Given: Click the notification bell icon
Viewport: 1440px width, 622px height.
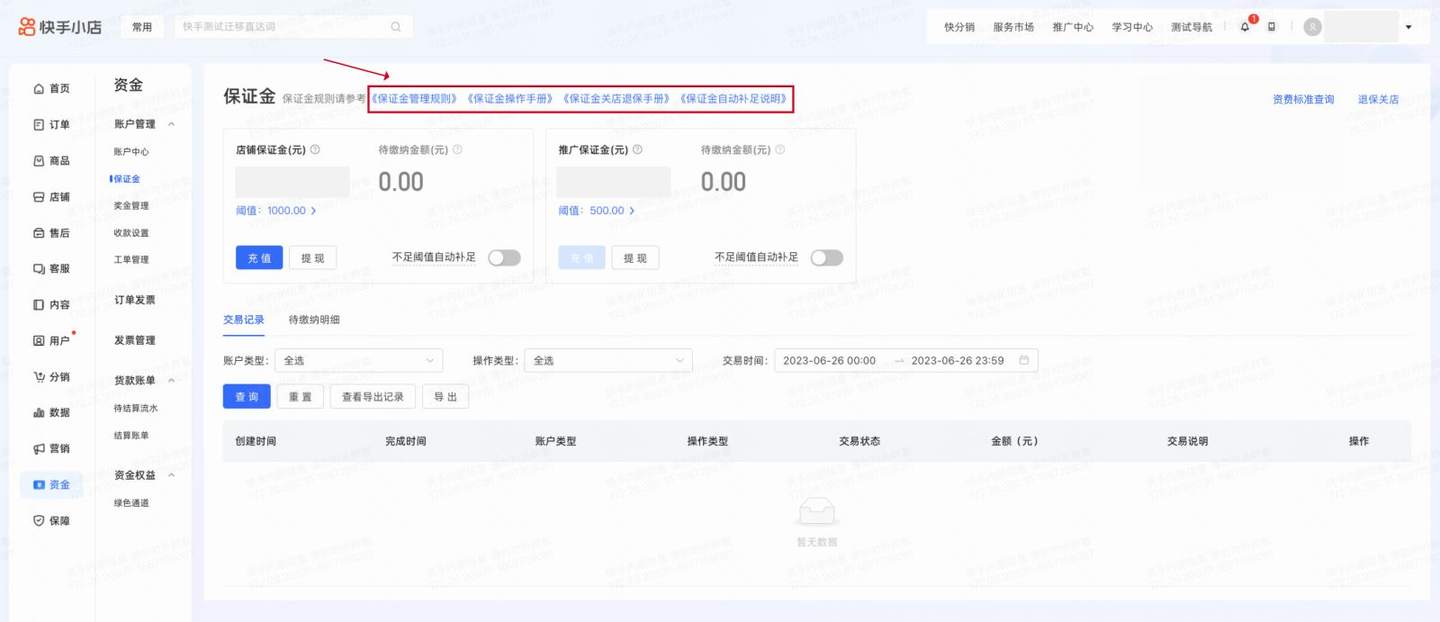Looking at the screenshot, I should point(1246,26).
